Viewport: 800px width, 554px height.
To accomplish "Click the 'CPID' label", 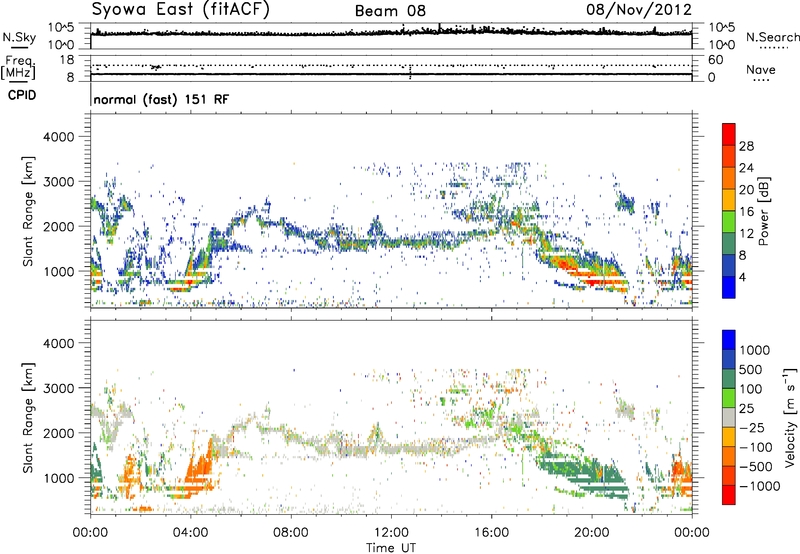I will (x=22, y=95).
